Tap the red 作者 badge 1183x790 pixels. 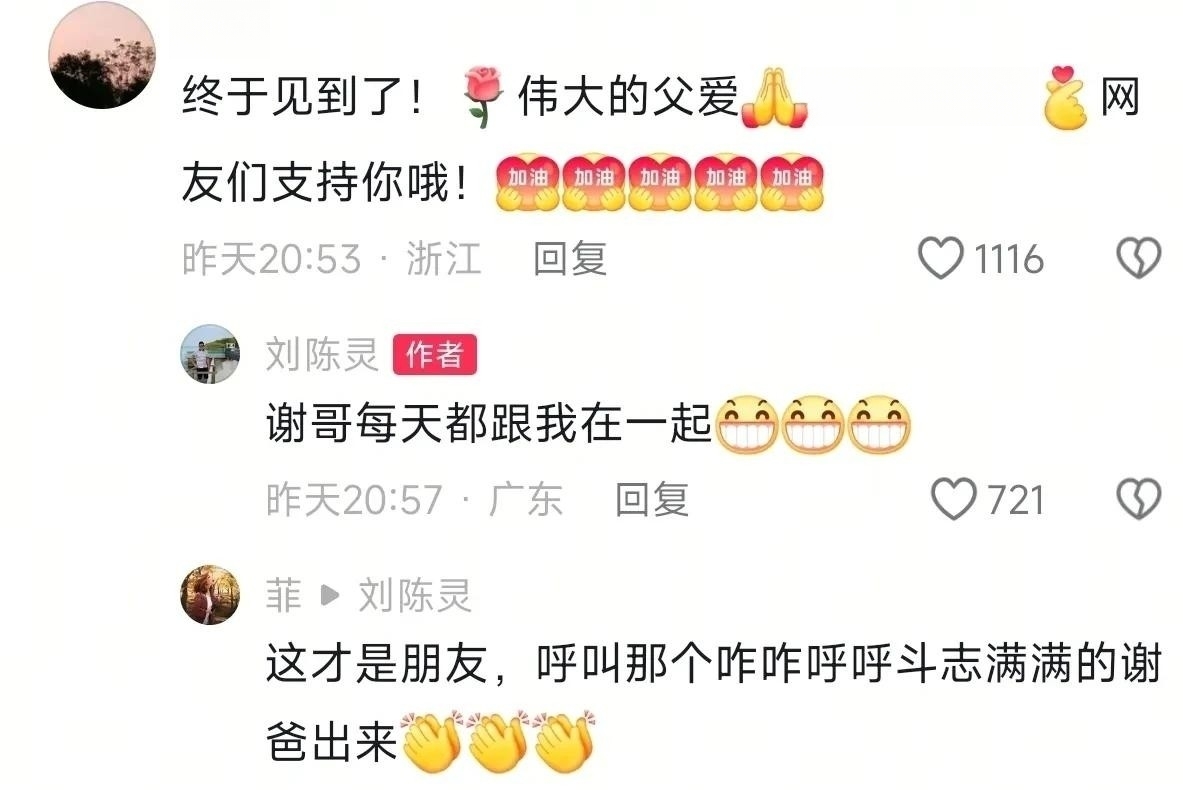(x=435, y=355)
